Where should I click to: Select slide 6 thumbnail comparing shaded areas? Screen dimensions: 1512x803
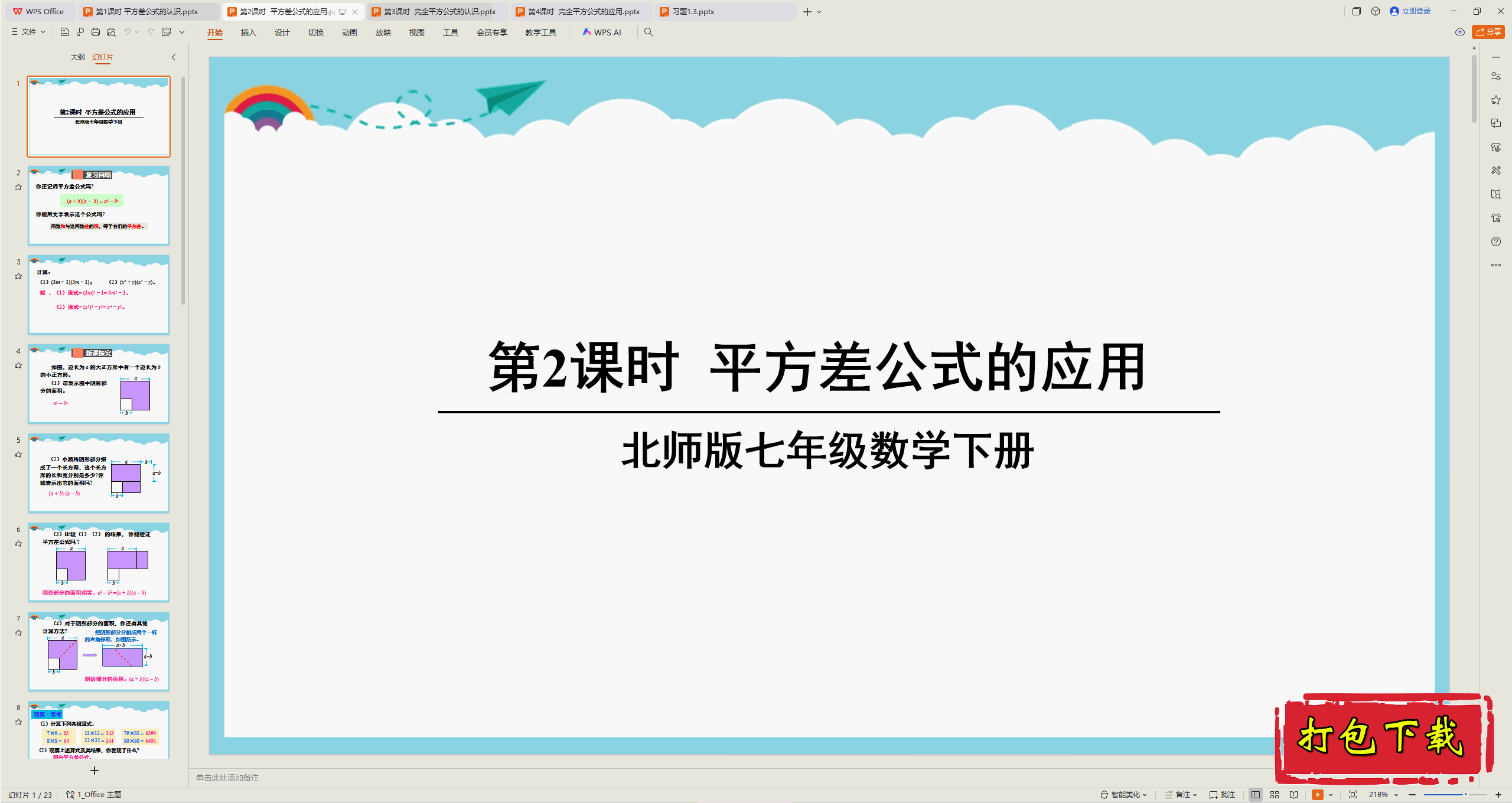coord(99,562)
